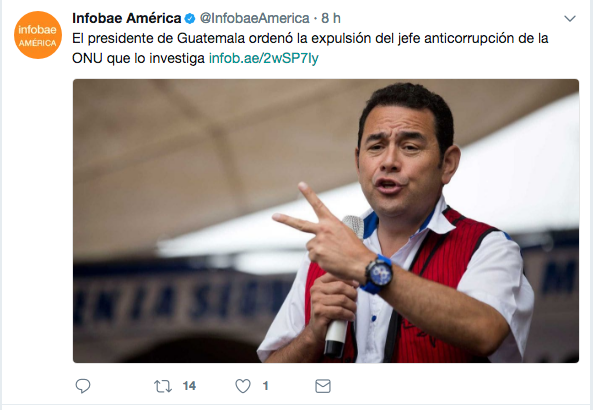
Task: Click the reply speech bubble icon
Action: (83, 386)
